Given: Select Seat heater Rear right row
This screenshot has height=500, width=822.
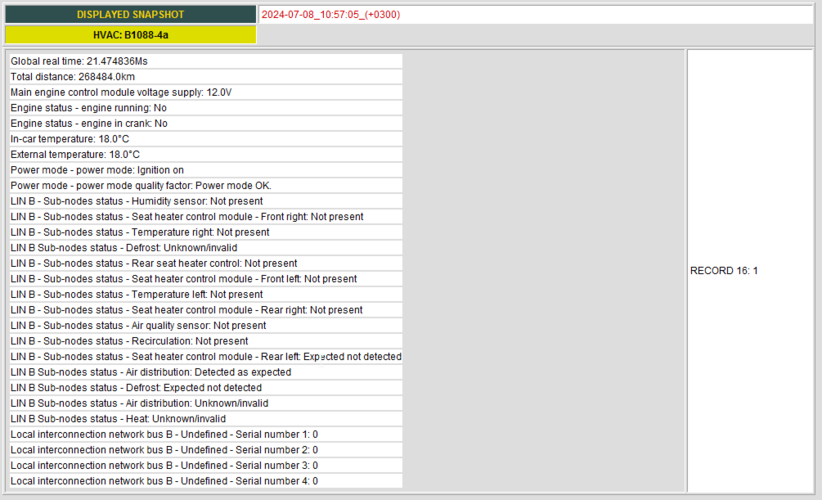Looking at the screenshot, I should [x=206, y=310].
